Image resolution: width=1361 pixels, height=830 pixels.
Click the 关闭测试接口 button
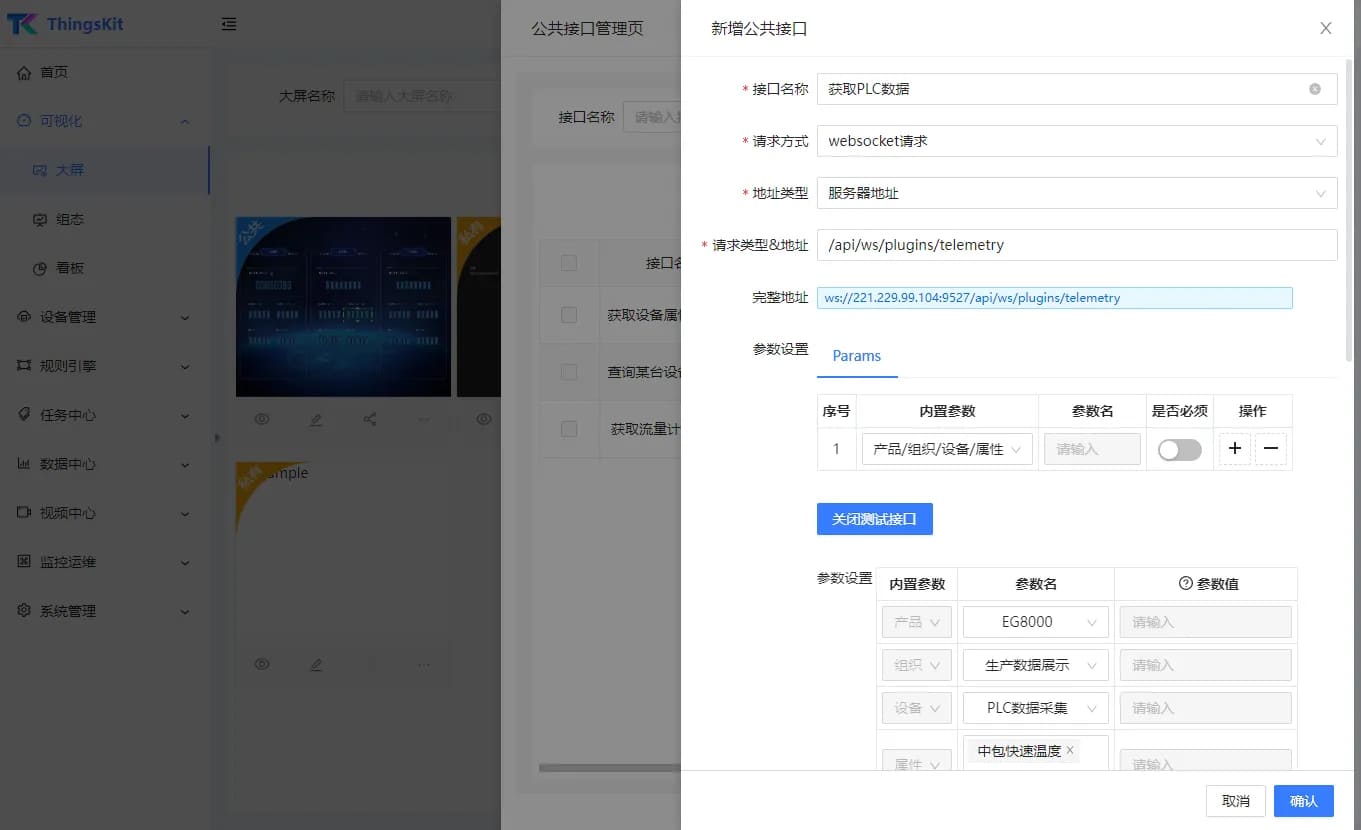pos(874,519)
